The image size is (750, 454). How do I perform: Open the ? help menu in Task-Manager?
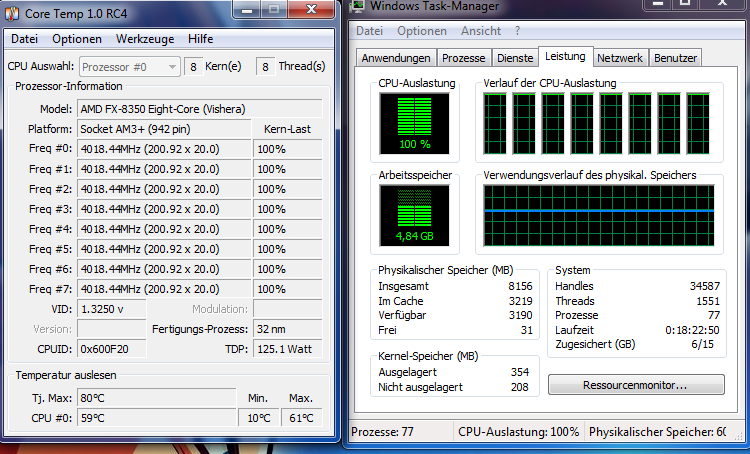[x=517, y=31]
